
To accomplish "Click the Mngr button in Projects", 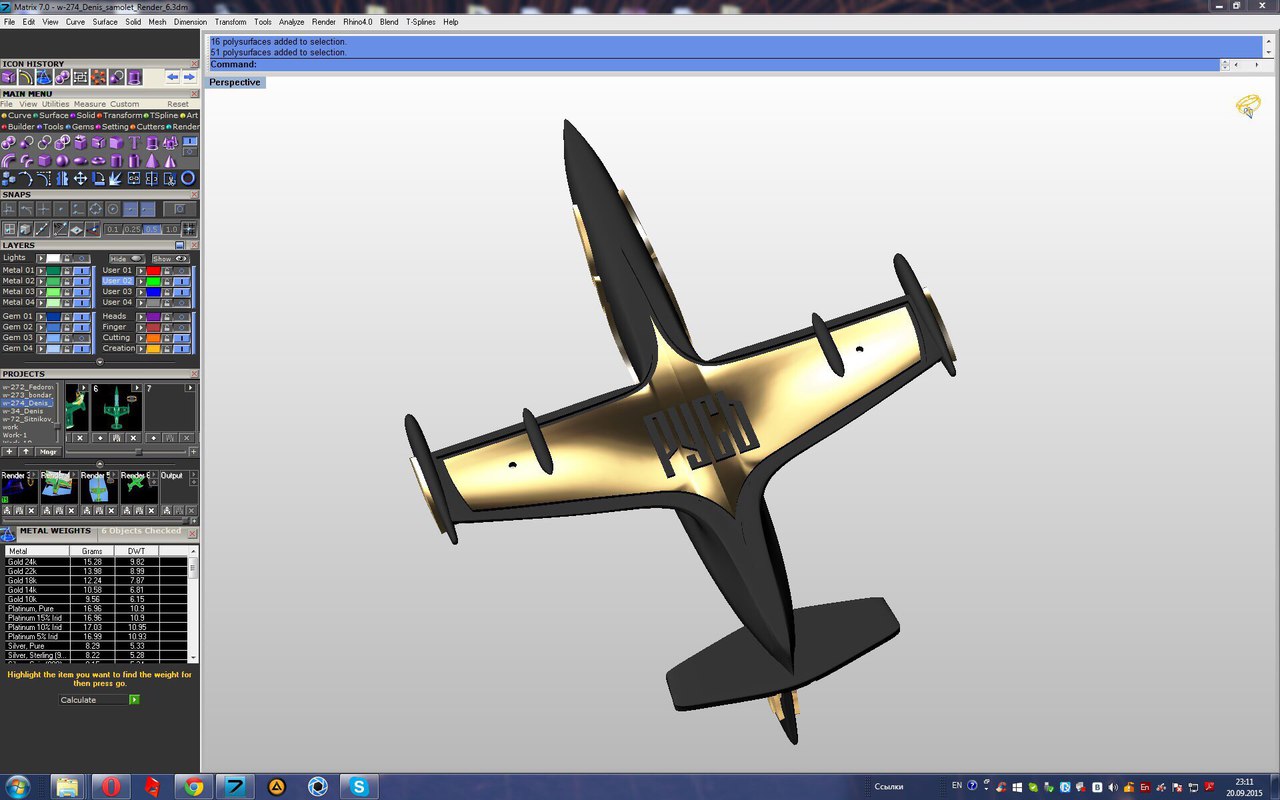I will click(48, 452).
